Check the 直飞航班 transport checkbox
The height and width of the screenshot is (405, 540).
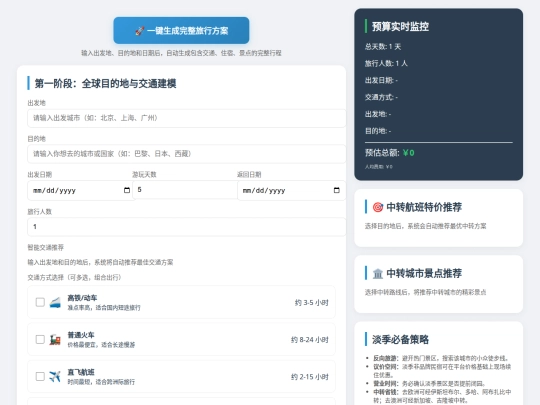point(40,376)
